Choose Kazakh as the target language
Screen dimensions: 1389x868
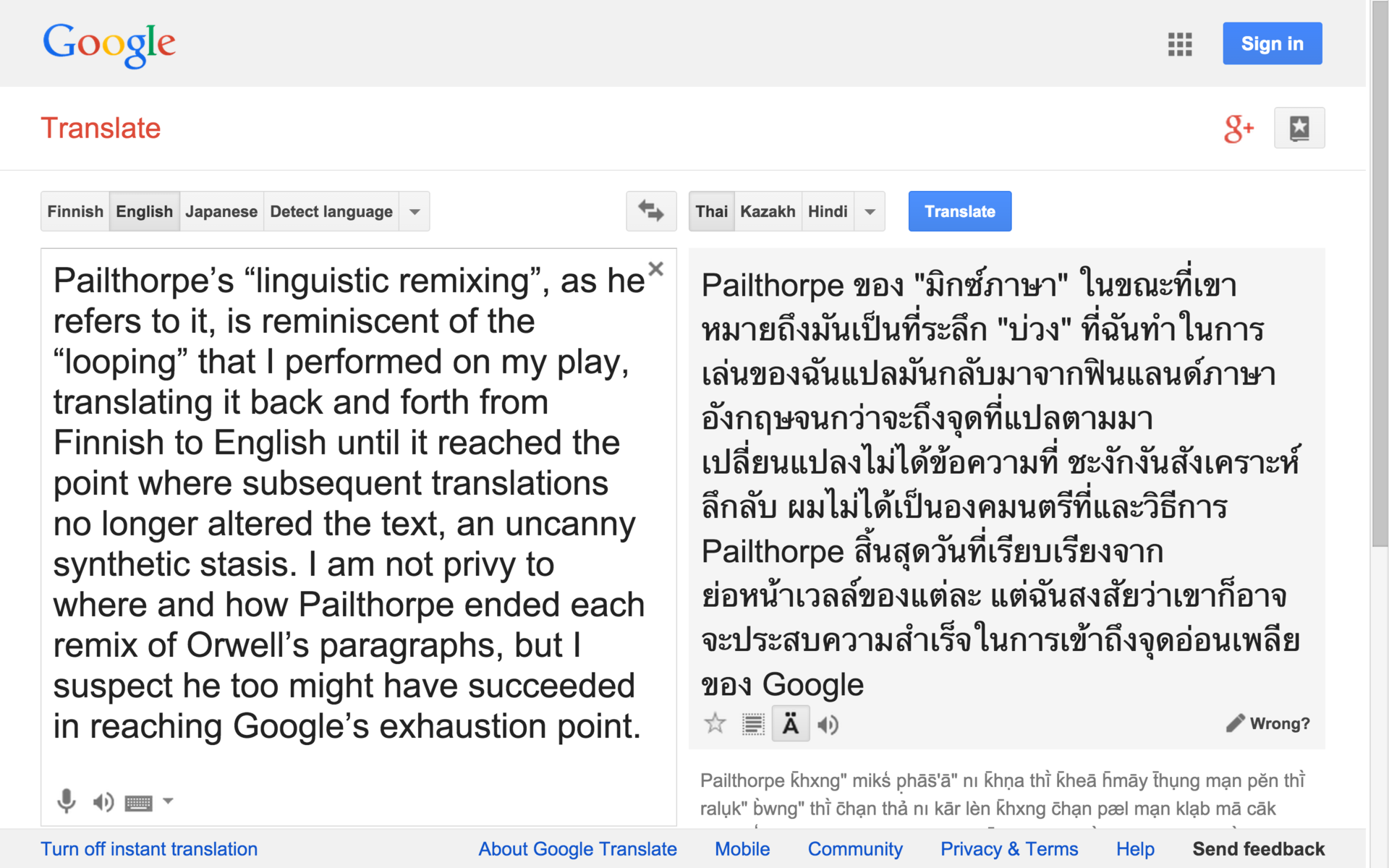tap(768, 211)
